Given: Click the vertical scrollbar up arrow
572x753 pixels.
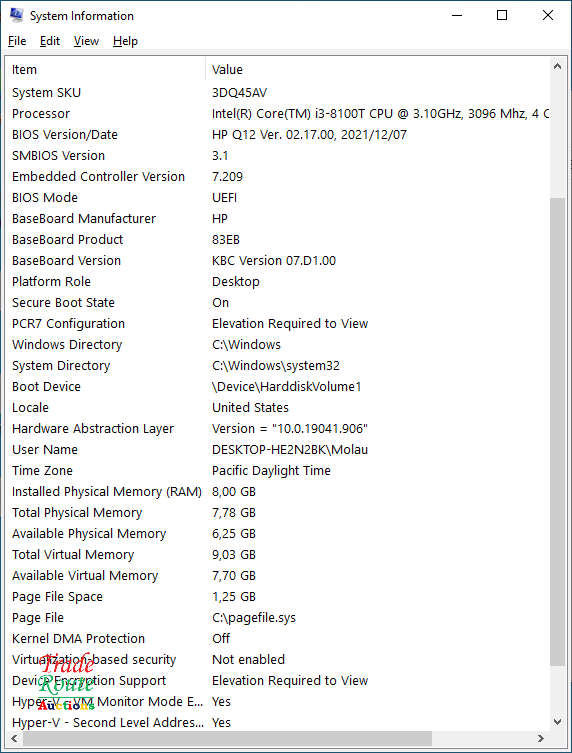Looking at the screenshot, I should click(x=557, y=66).
